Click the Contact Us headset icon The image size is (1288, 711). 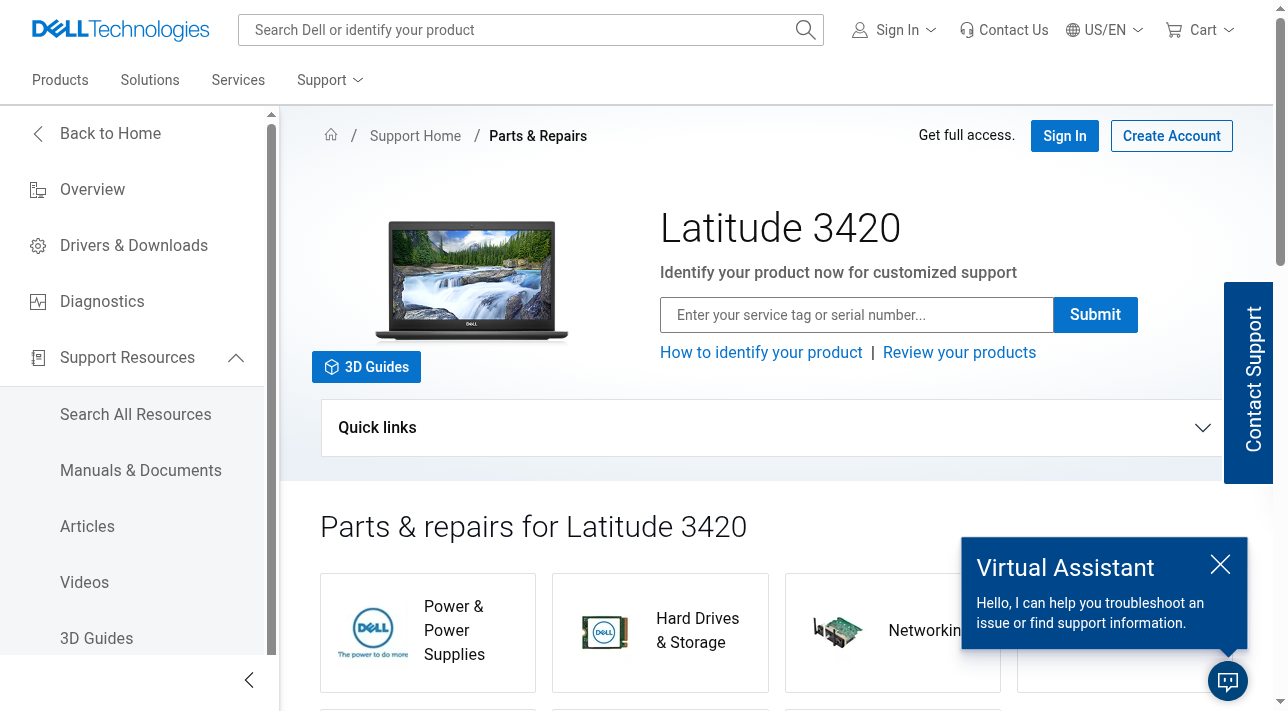click(x=966, y=30)
